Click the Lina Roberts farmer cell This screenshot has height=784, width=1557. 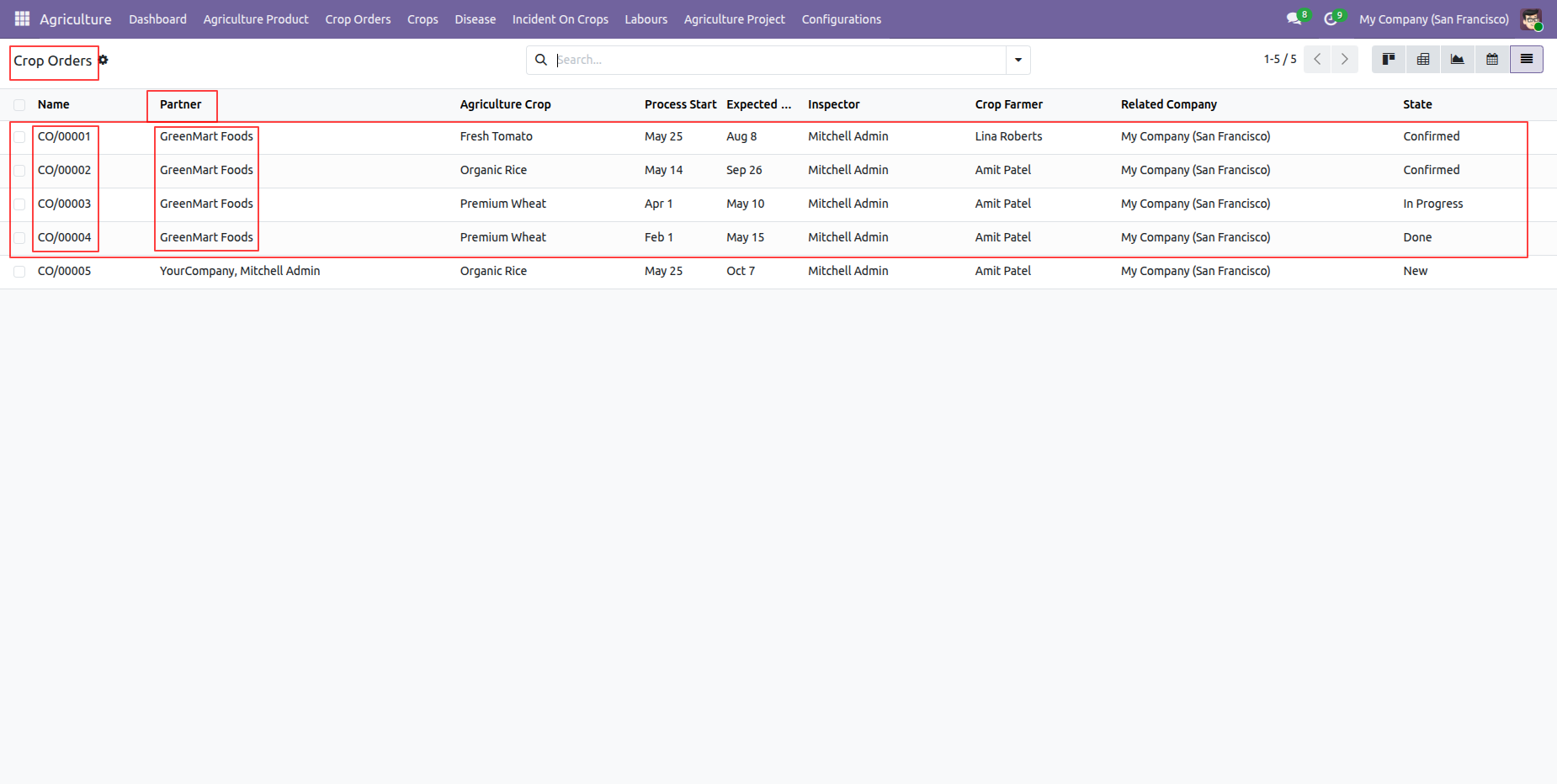(x=1009, y=136)
